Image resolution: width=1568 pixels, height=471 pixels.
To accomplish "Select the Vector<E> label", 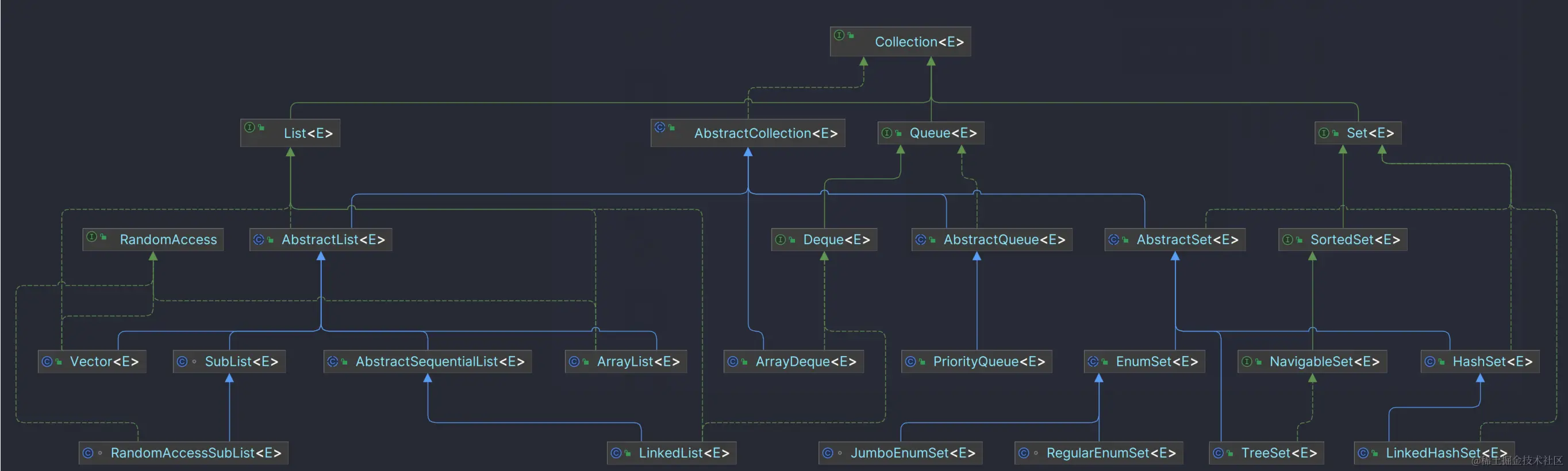I will 104,361.
